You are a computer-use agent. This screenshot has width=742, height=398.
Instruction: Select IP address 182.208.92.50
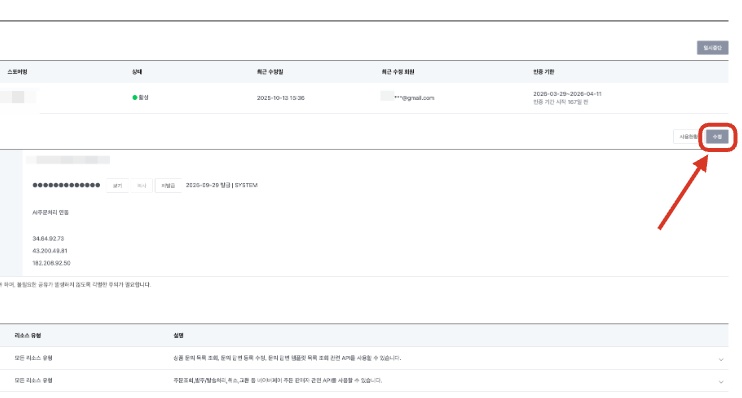click(51, 263)
